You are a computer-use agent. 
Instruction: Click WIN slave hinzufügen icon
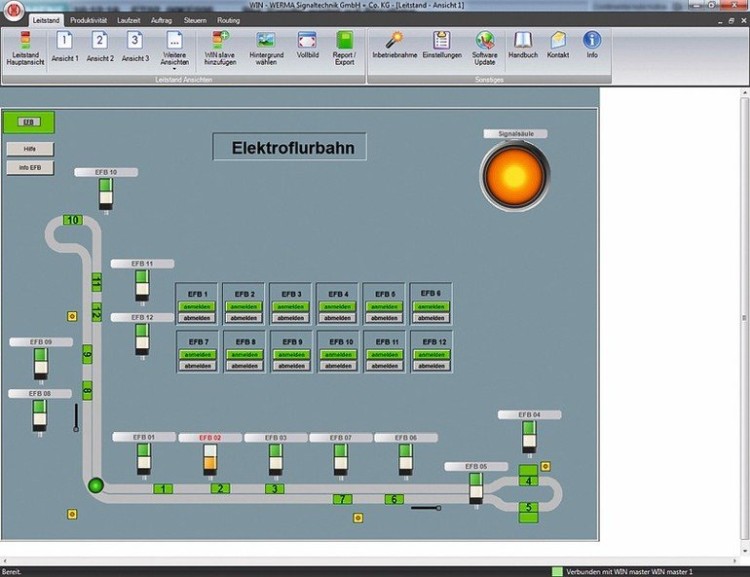point(219,47)
